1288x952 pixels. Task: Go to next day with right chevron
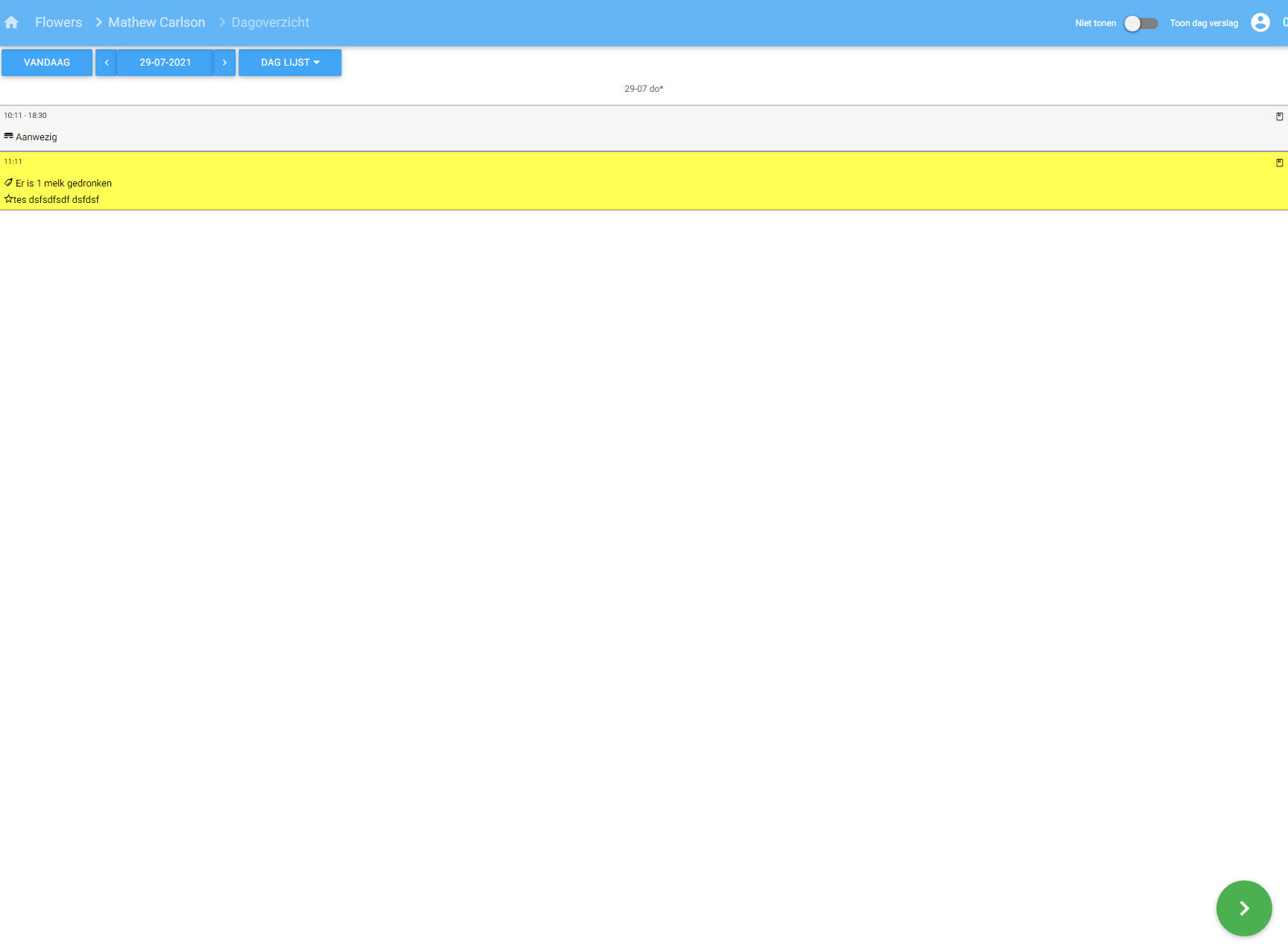pyautogui.click(x=224, y=63)
